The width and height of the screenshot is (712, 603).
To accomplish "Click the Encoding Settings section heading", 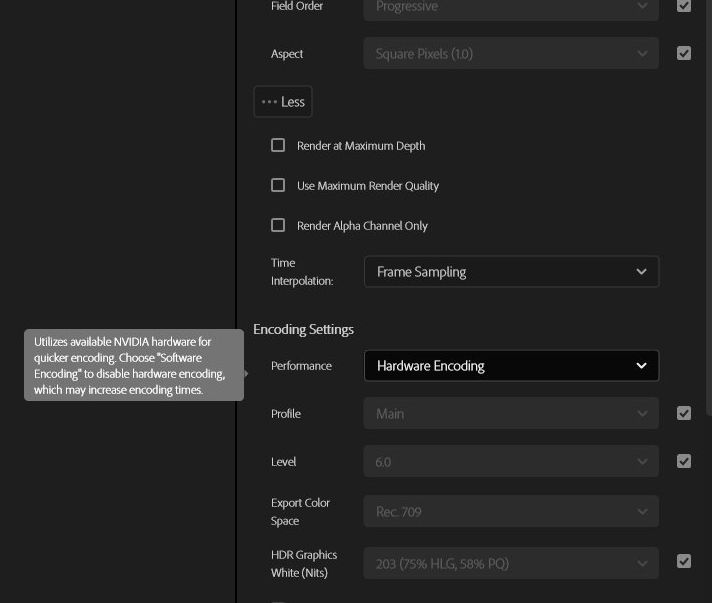I will [303, 329].
